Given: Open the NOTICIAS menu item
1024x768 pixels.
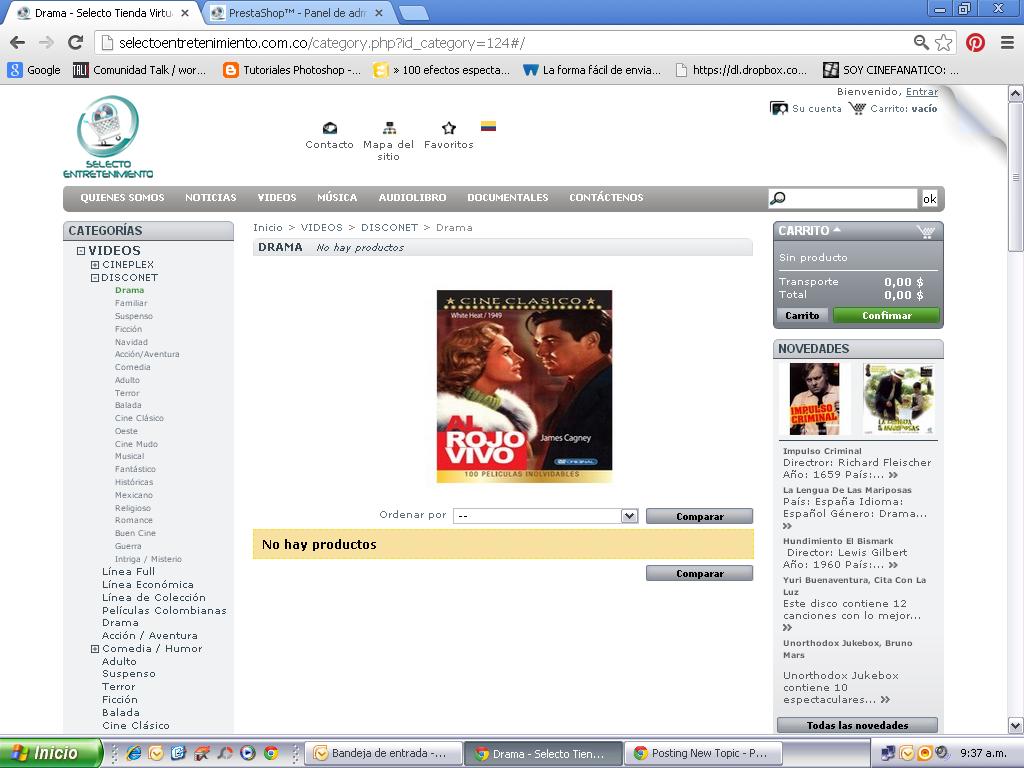Looking at the screenshot, I should click(x=210, y=197).
